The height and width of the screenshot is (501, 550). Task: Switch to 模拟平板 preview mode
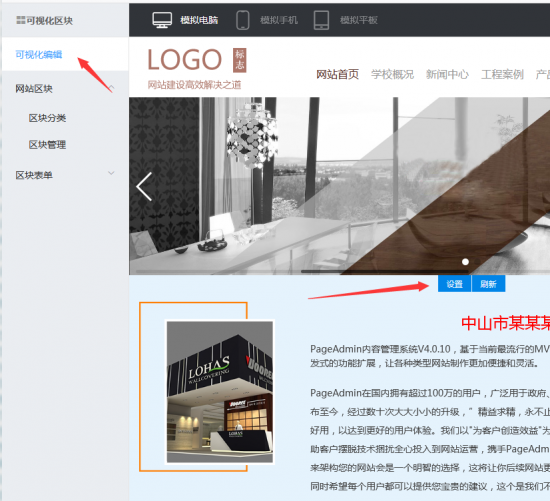(358, 20)
